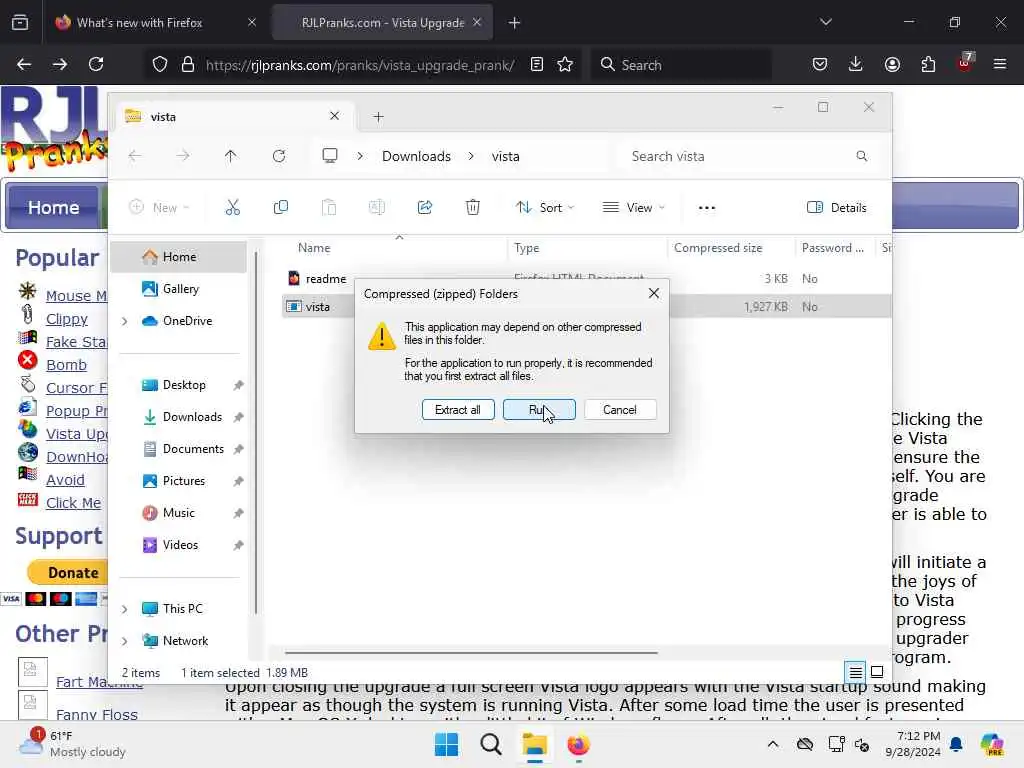Click the Explorer back arrow
This screenshot has height=768, width=1024.
click(x=135, y=156)
